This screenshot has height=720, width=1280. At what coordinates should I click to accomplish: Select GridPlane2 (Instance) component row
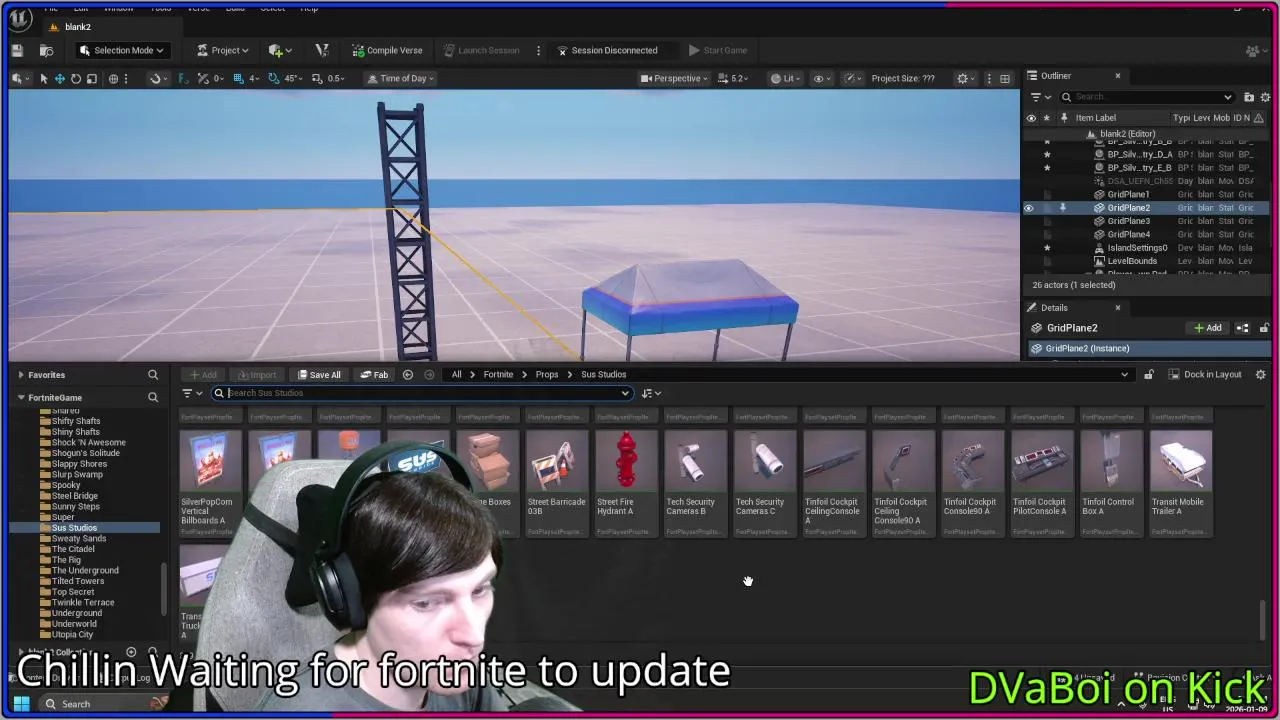(x=1148, y=348)
